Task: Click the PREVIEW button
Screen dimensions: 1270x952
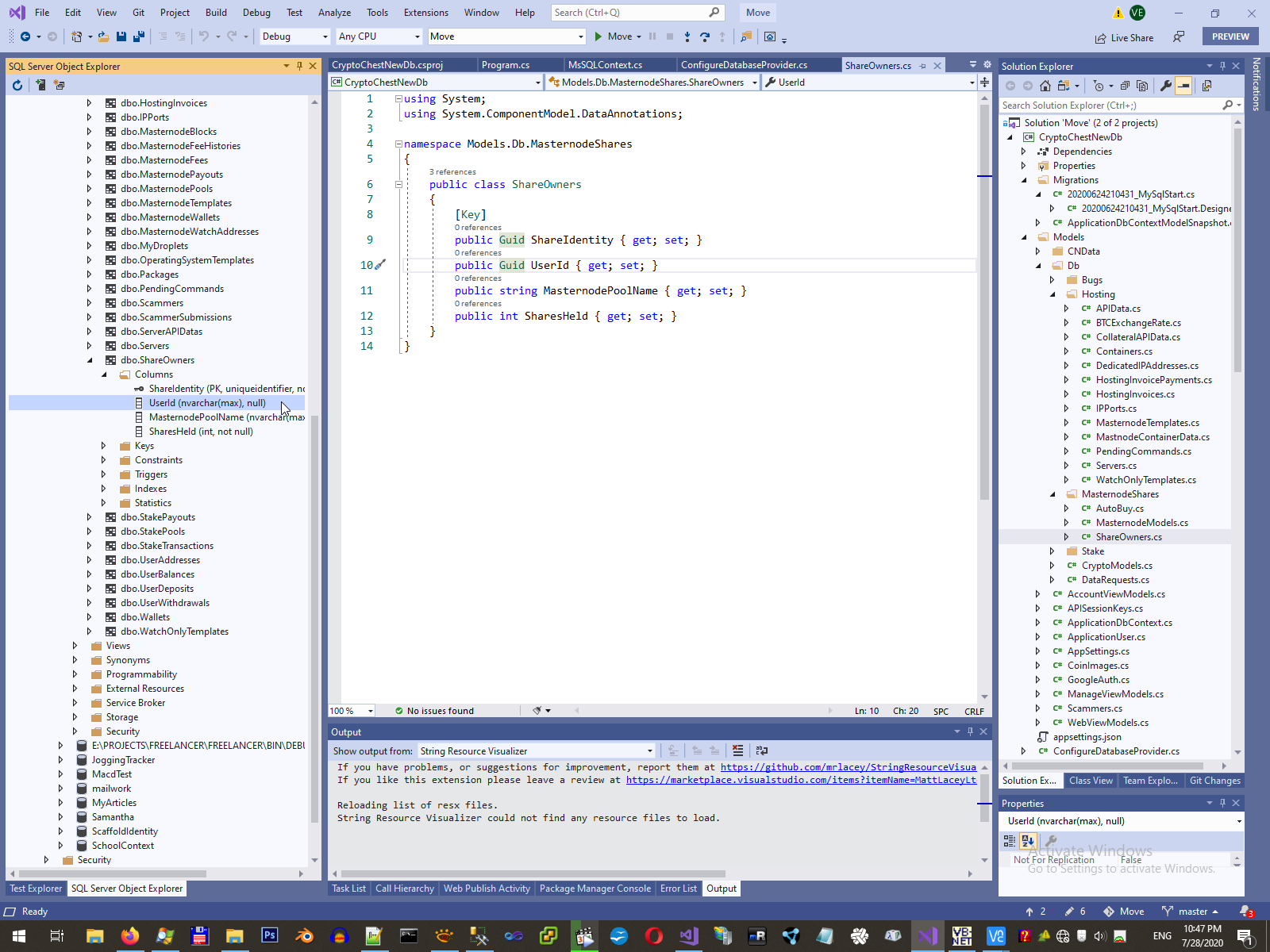Action: pyautogui.click(x=1230, y=36)
